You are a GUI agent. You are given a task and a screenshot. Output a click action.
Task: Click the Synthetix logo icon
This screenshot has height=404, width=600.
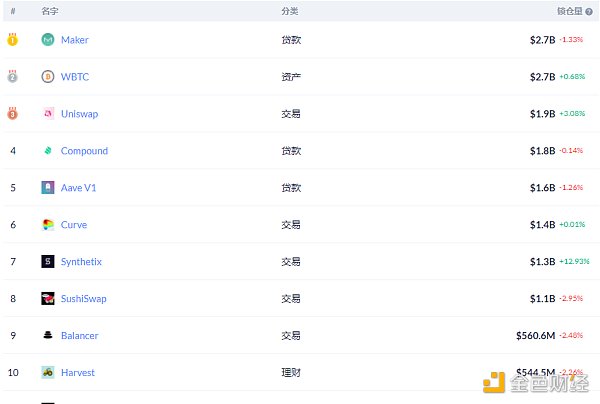click(48, 262)
